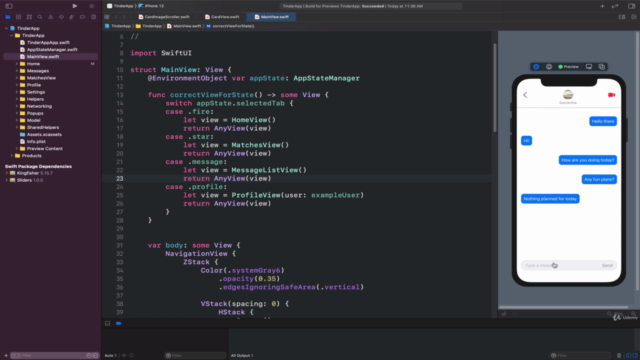Screen dimensions: 640x360
Task: Open the Symbol navigator
Action: tap(29, 17)
